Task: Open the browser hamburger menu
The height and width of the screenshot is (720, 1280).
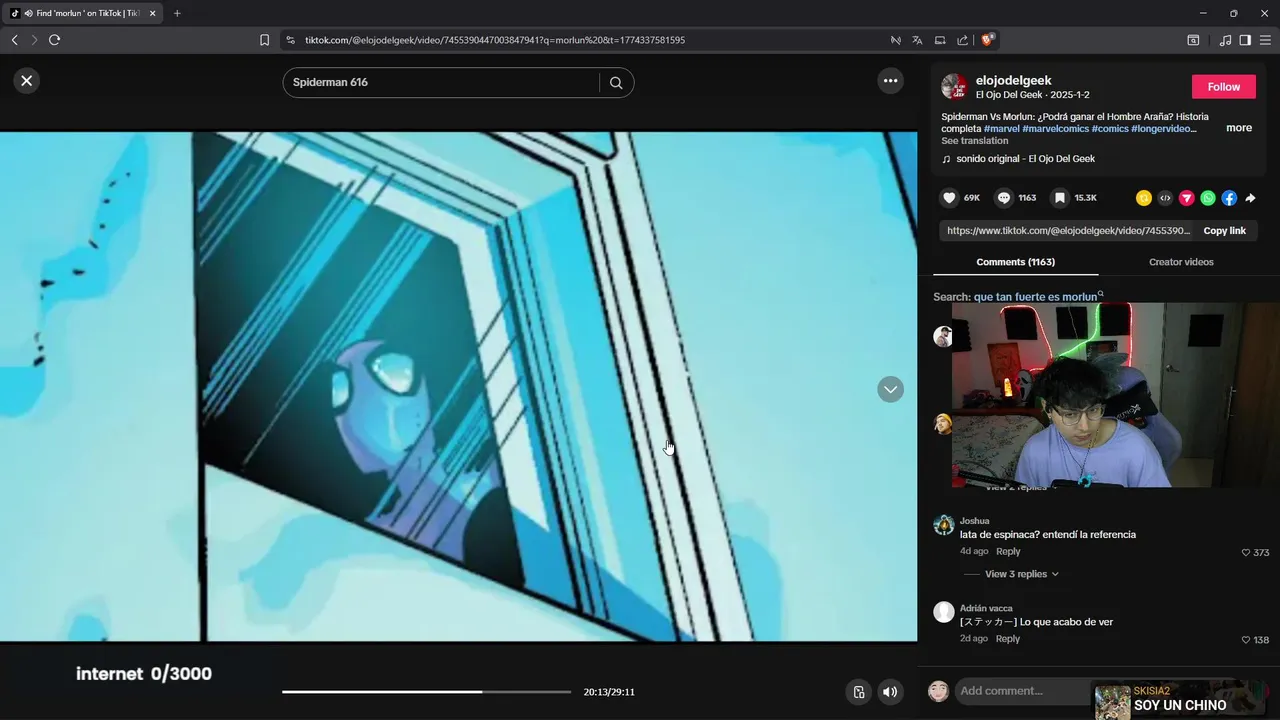Action: (1265, 40)
